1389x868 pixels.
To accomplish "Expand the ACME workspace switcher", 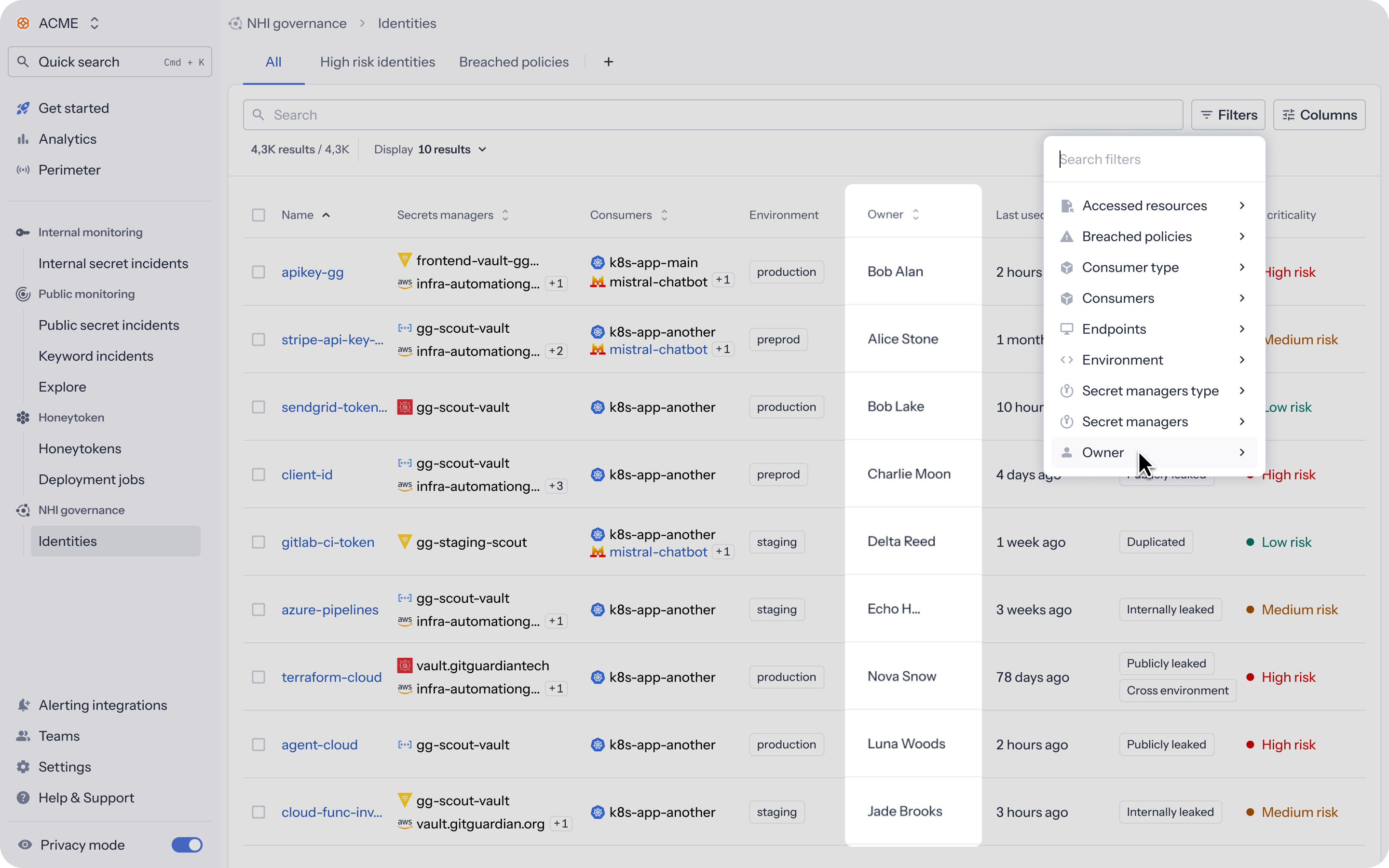I will 94,23.
